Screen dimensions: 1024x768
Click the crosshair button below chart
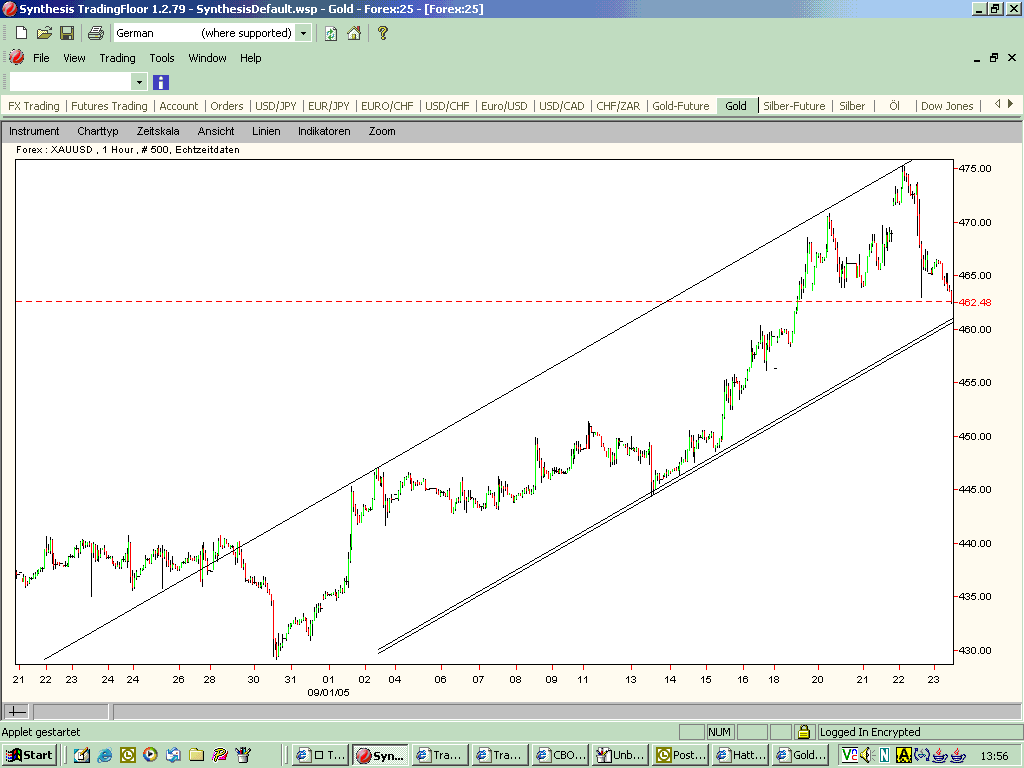click(16, 711)
